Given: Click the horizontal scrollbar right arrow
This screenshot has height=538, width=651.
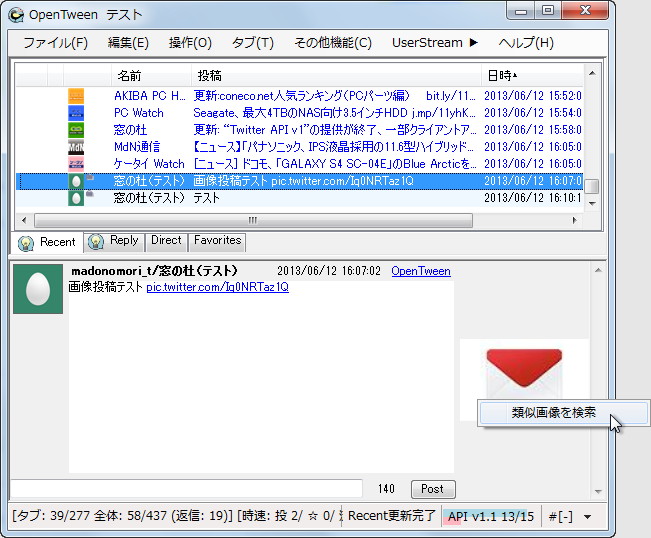Looking at the screenshot, I should point(575,220).
